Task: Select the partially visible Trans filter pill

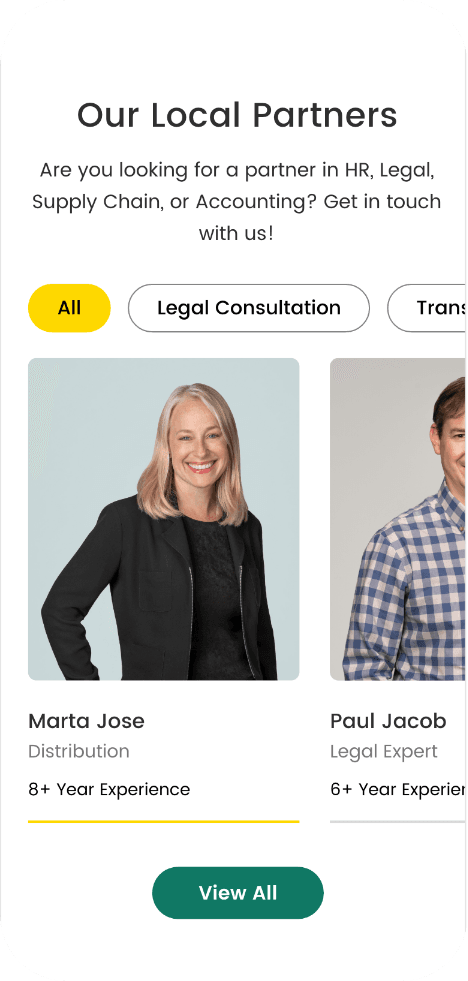Action: (x=427, y=308)
